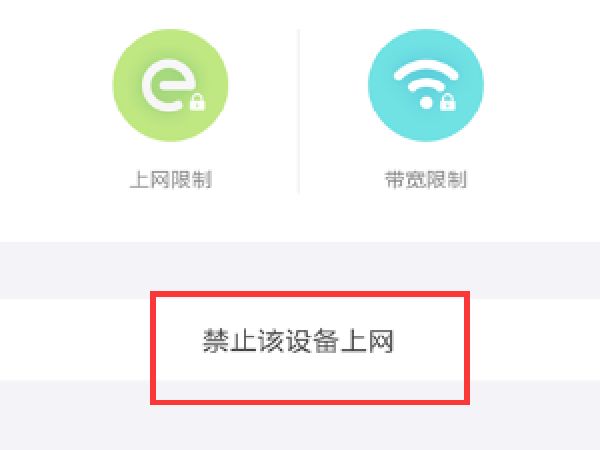600x450 pixels.
Task: Click the 禁止 characters in the bottom button
Action: pos(229,340)
